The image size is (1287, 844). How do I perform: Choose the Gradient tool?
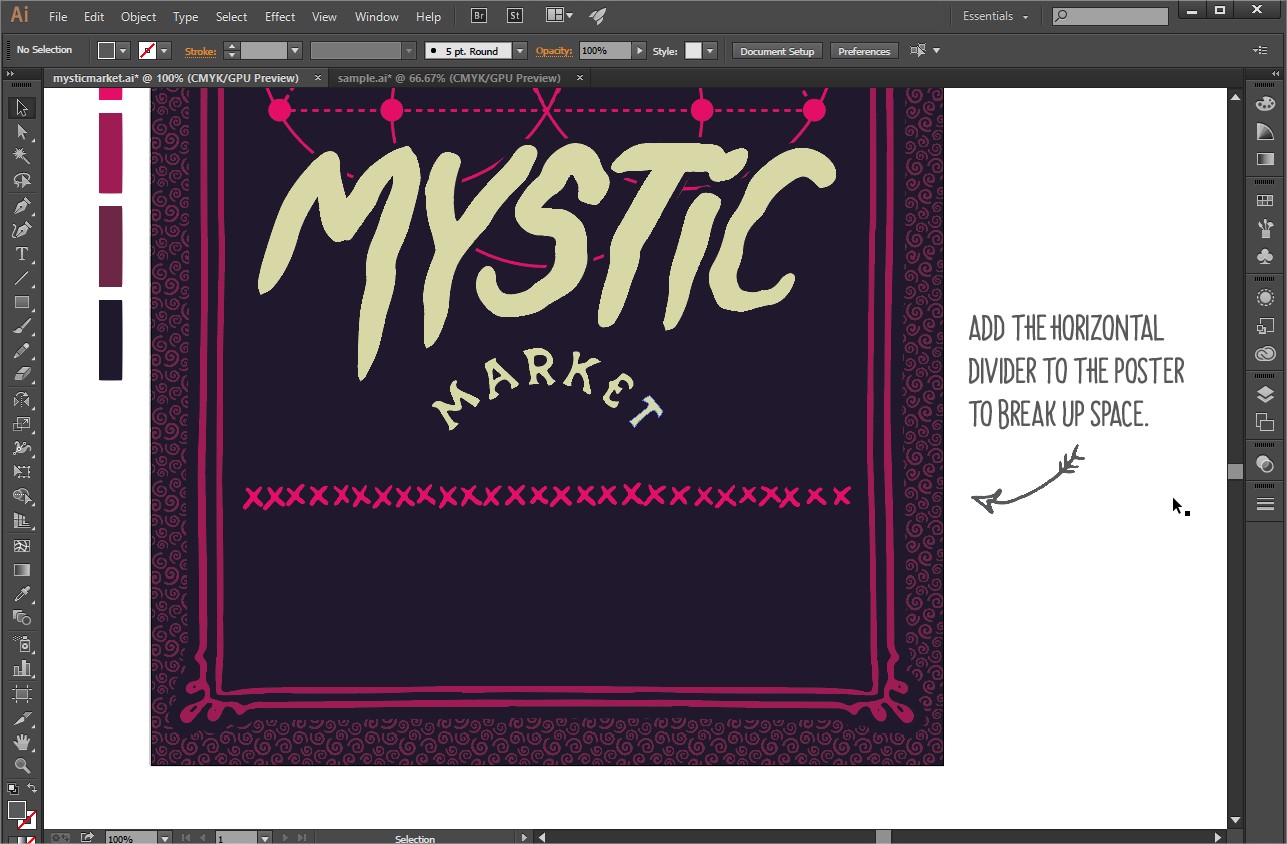click(22, 570)
